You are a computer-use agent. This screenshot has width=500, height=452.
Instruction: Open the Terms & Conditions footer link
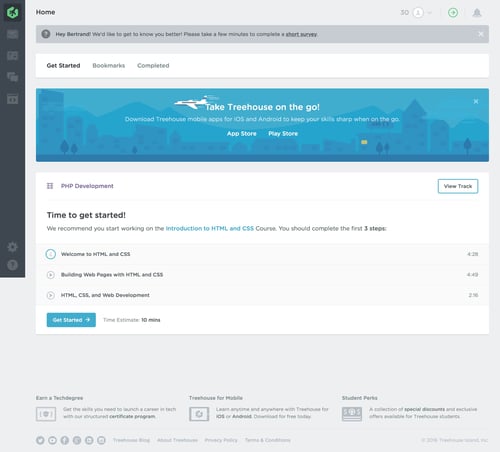click(268, 440)
